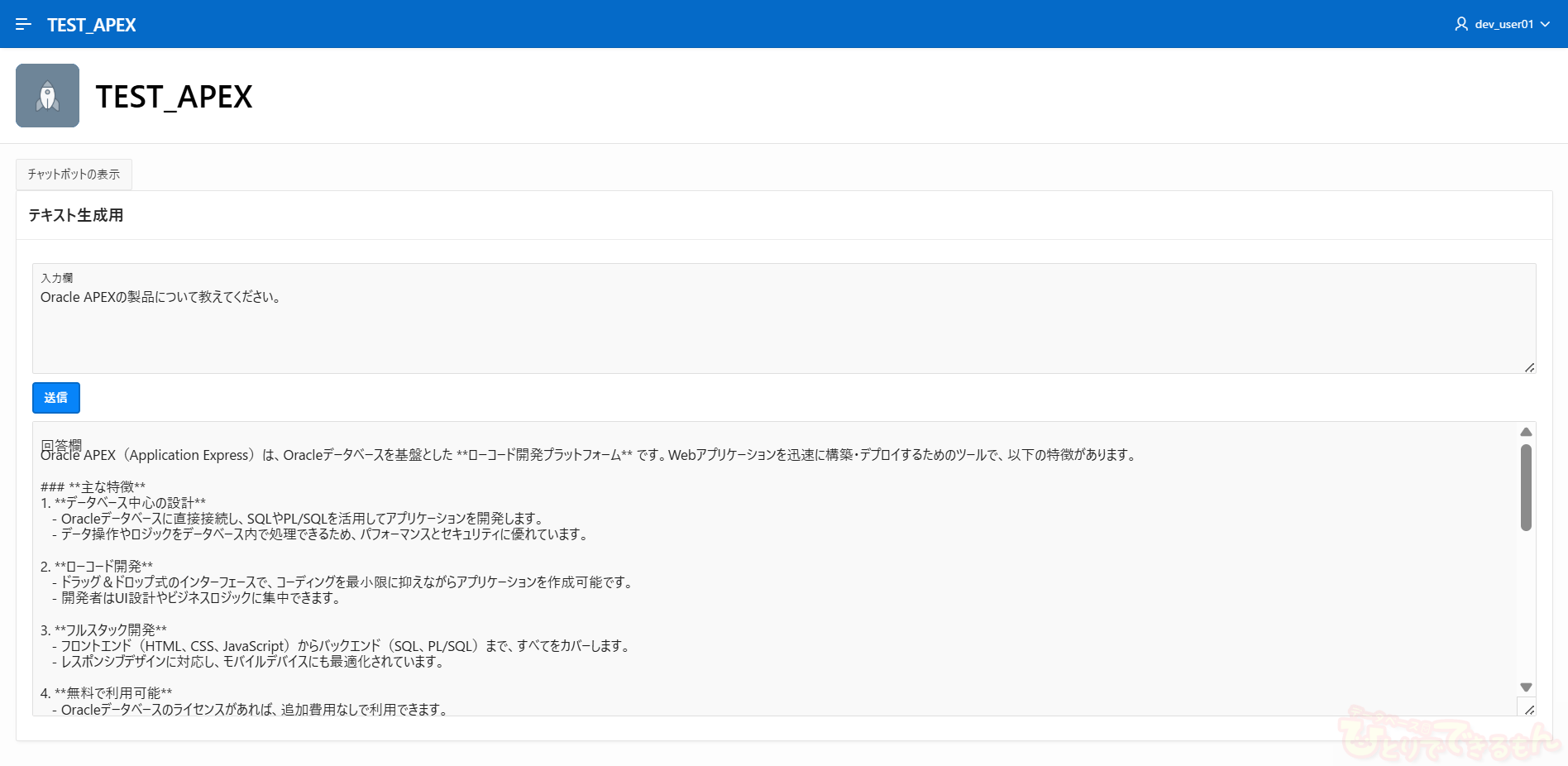1568x766 pixels.
Task: Click the テキスト生成用 region heading
Action: [x=76, y=215]
